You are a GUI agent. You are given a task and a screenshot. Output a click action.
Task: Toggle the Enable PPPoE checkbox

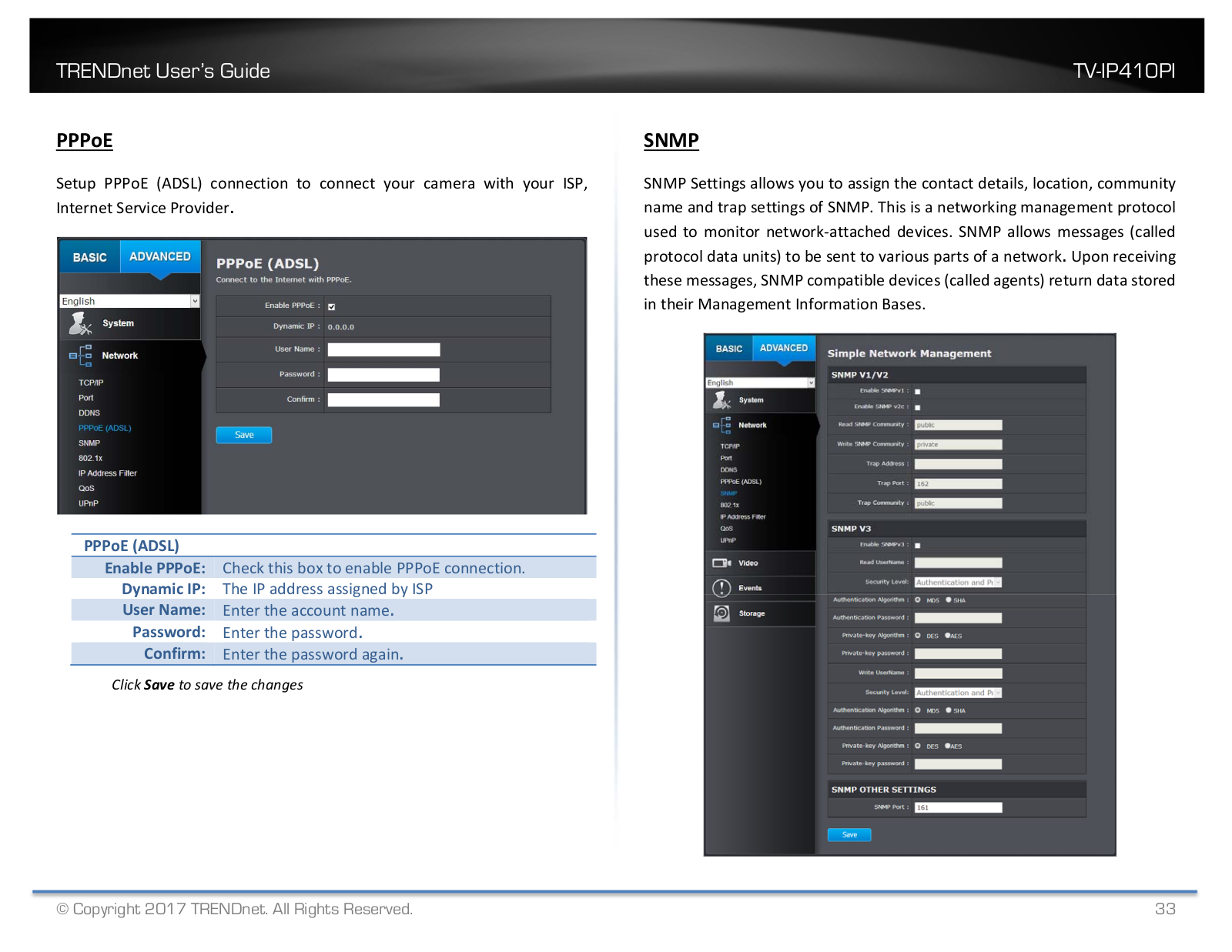tap(332, 306)
